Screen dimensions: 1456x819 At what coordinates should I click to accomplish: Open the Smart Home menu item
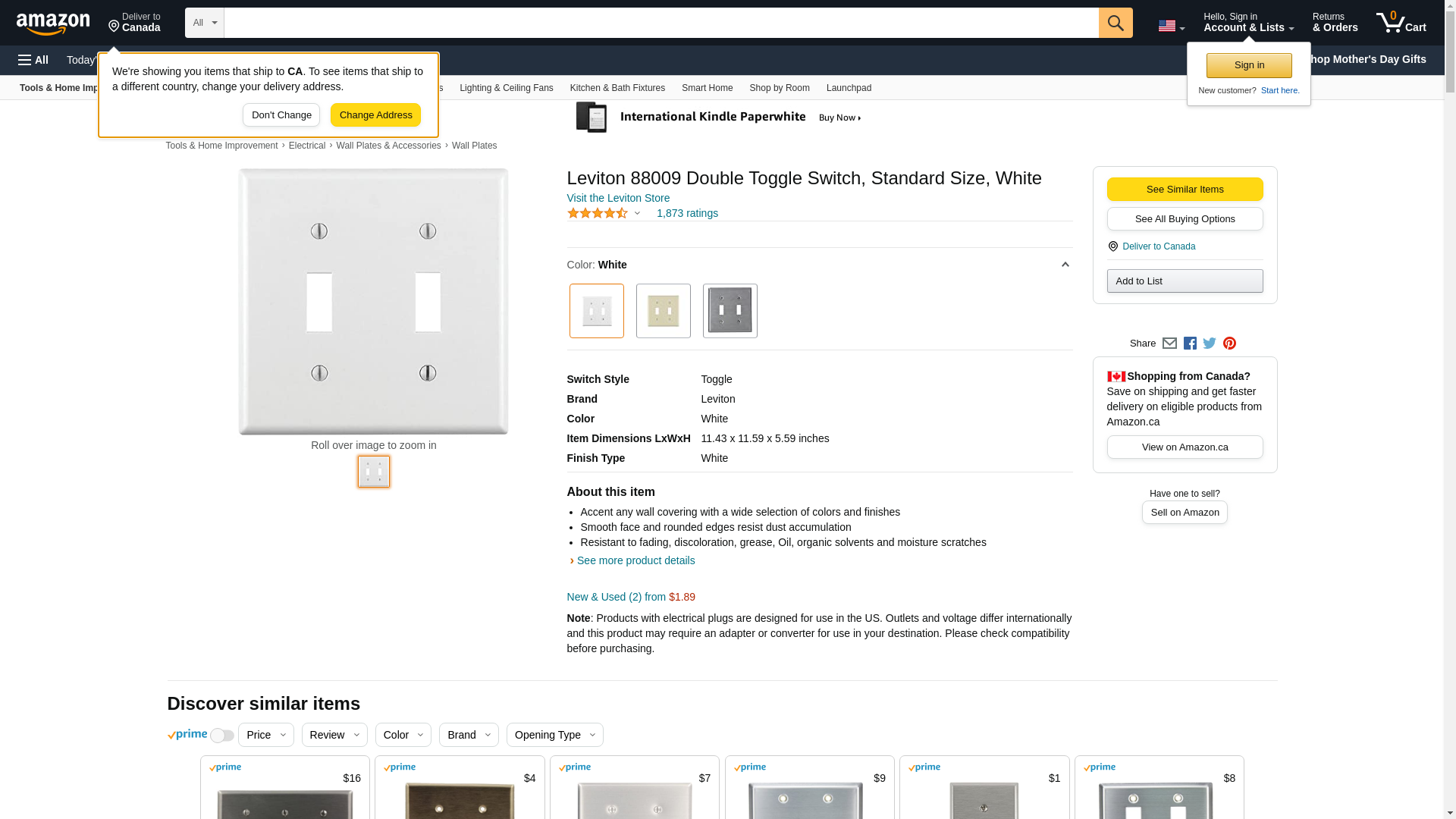pos(707,88)
